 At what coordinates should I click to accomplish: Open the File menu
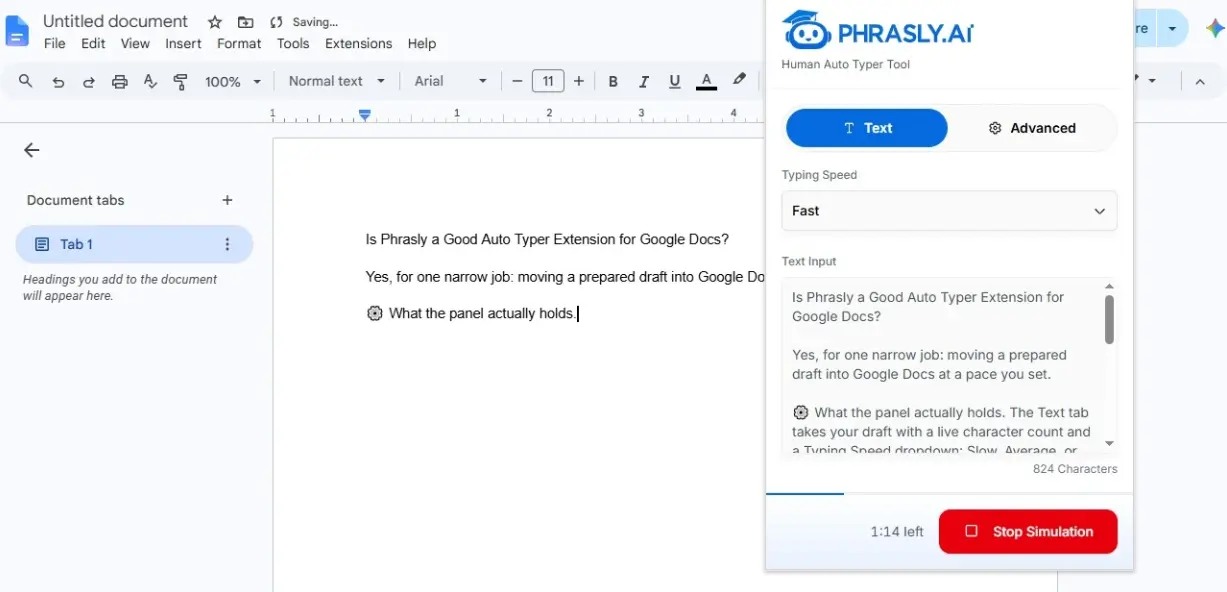coord(55,43)
